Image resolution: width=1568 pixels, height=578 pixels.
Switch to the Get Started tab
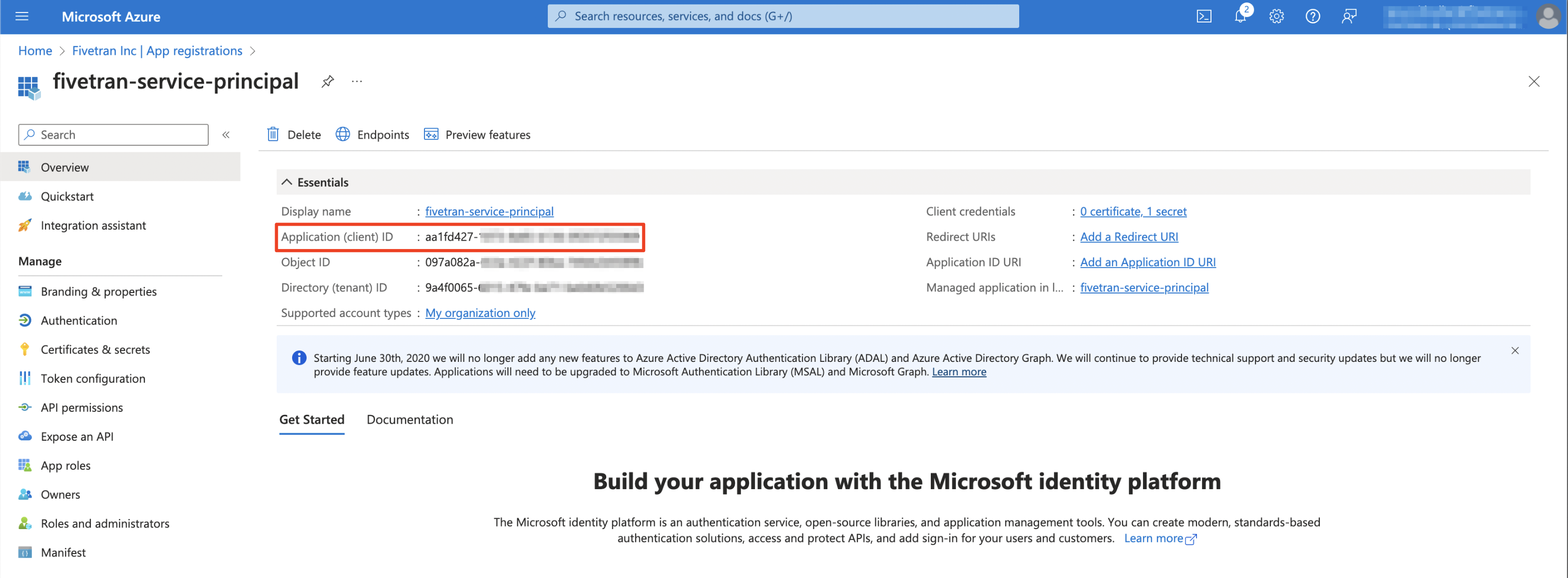[x=312, y=420]
